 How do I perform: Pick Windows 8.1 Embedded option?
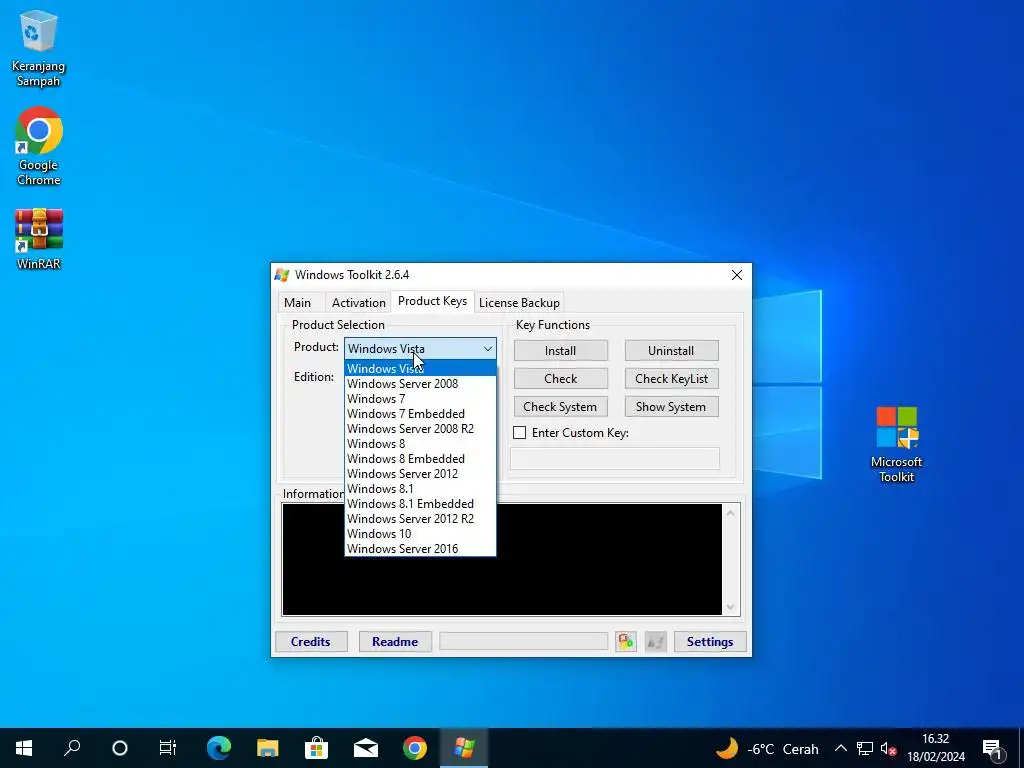click(420, 504)
